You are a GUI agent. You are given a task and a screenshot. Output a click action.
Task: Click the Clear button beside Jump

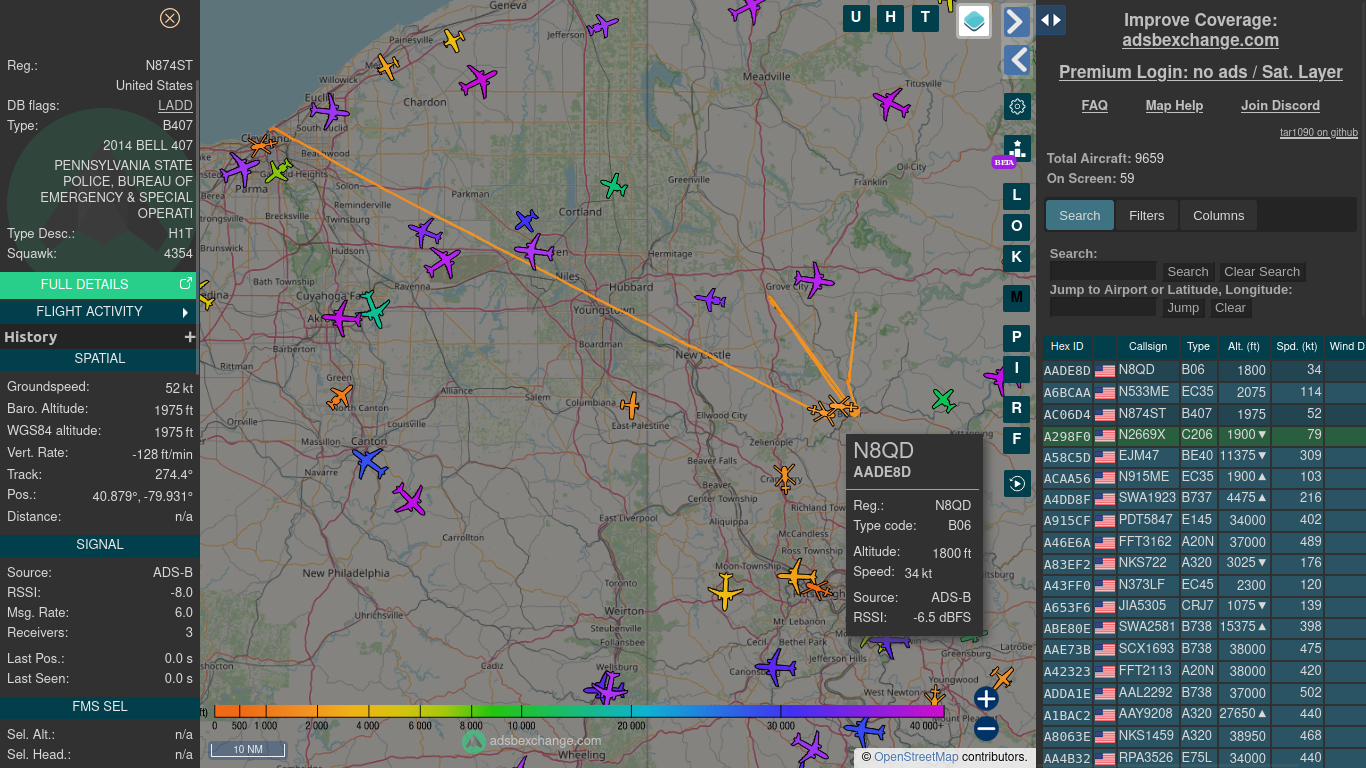[x=1230, y=307]
